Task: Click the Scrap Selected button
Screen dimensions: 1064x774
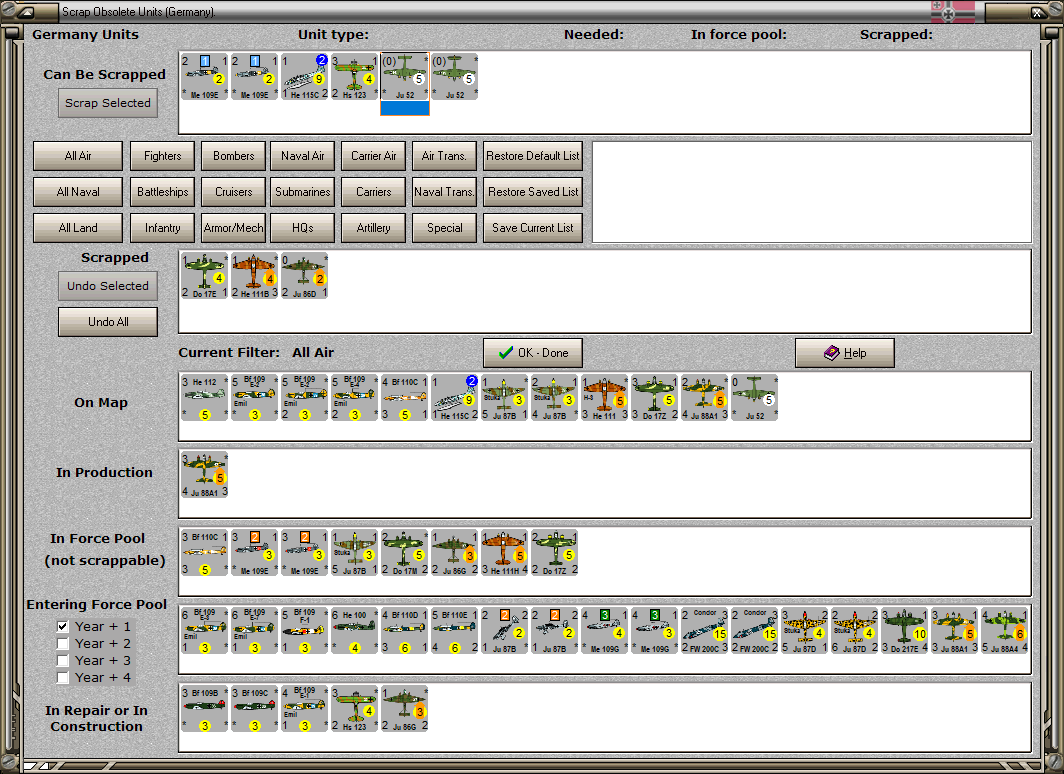Action: click(108, 103)
